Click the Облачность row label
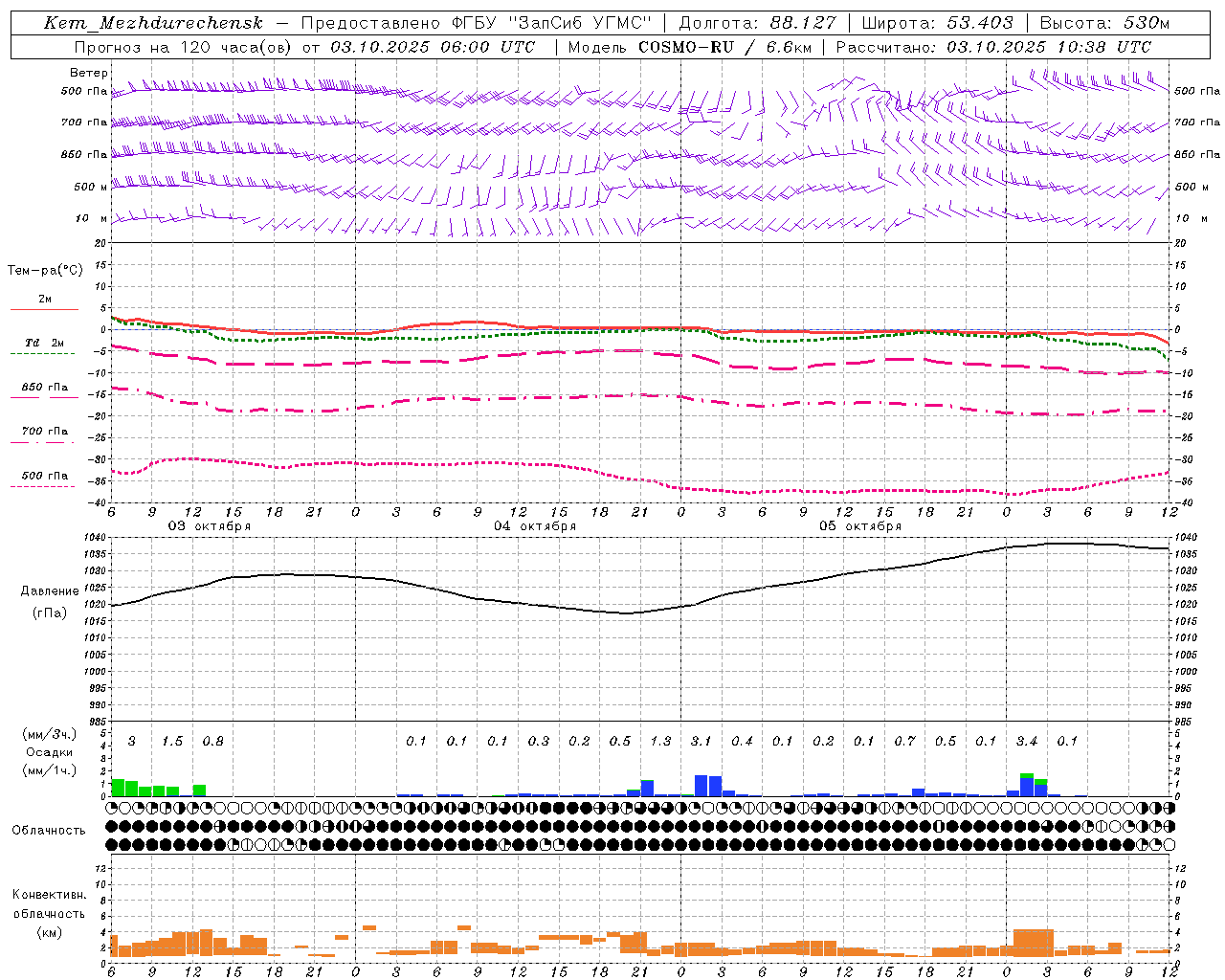 [49, 831]
